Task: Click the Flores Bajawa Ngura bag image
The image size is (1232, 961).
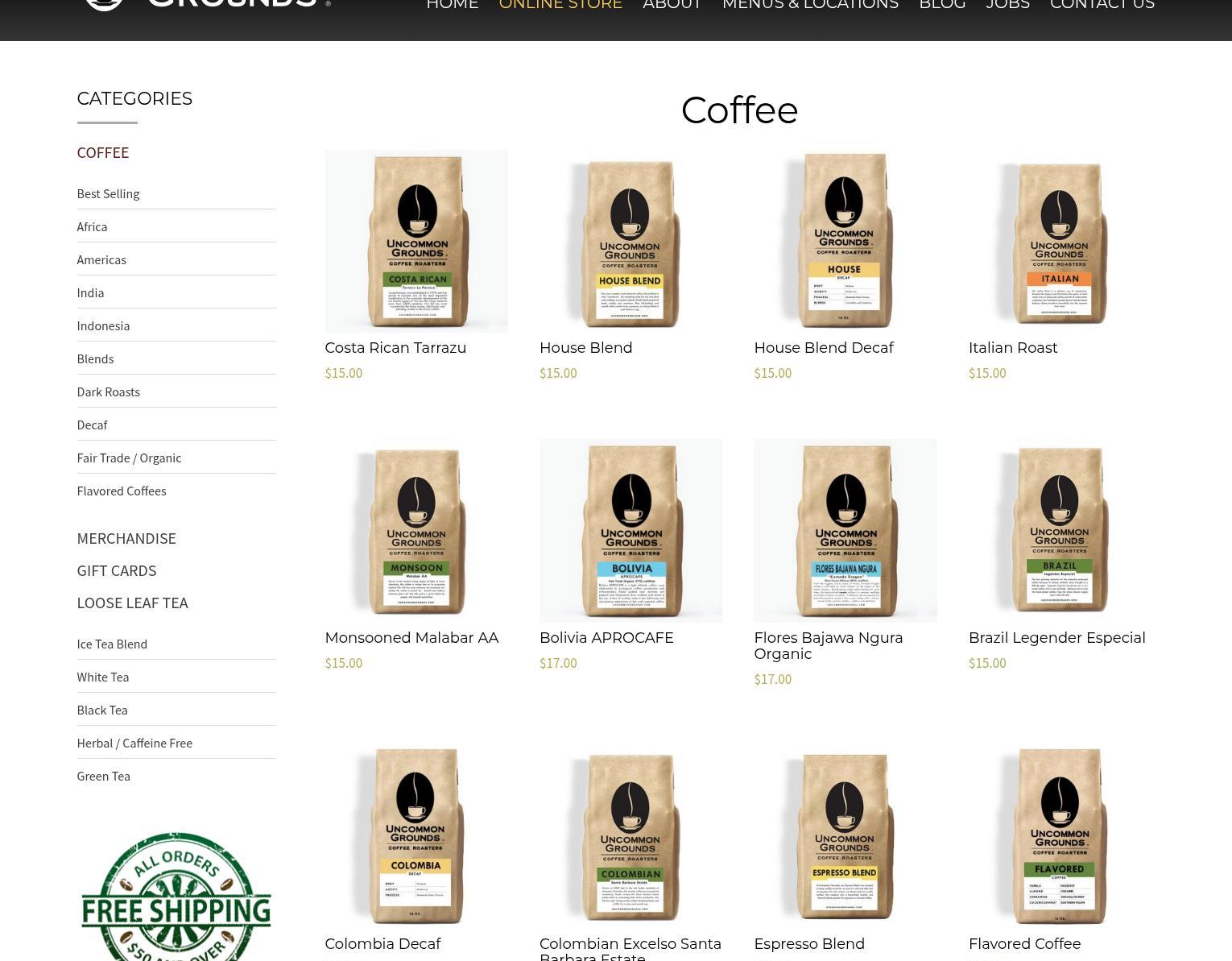Action: coord(845,530)
